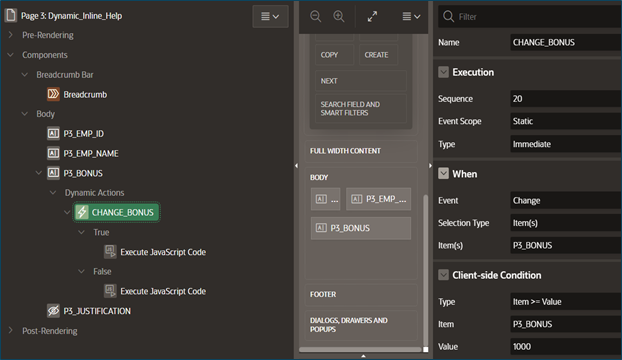The height and width of the screenshot is (360, 622).
Task: Click the expand layout arrows icon
Action: coord(372,16)
